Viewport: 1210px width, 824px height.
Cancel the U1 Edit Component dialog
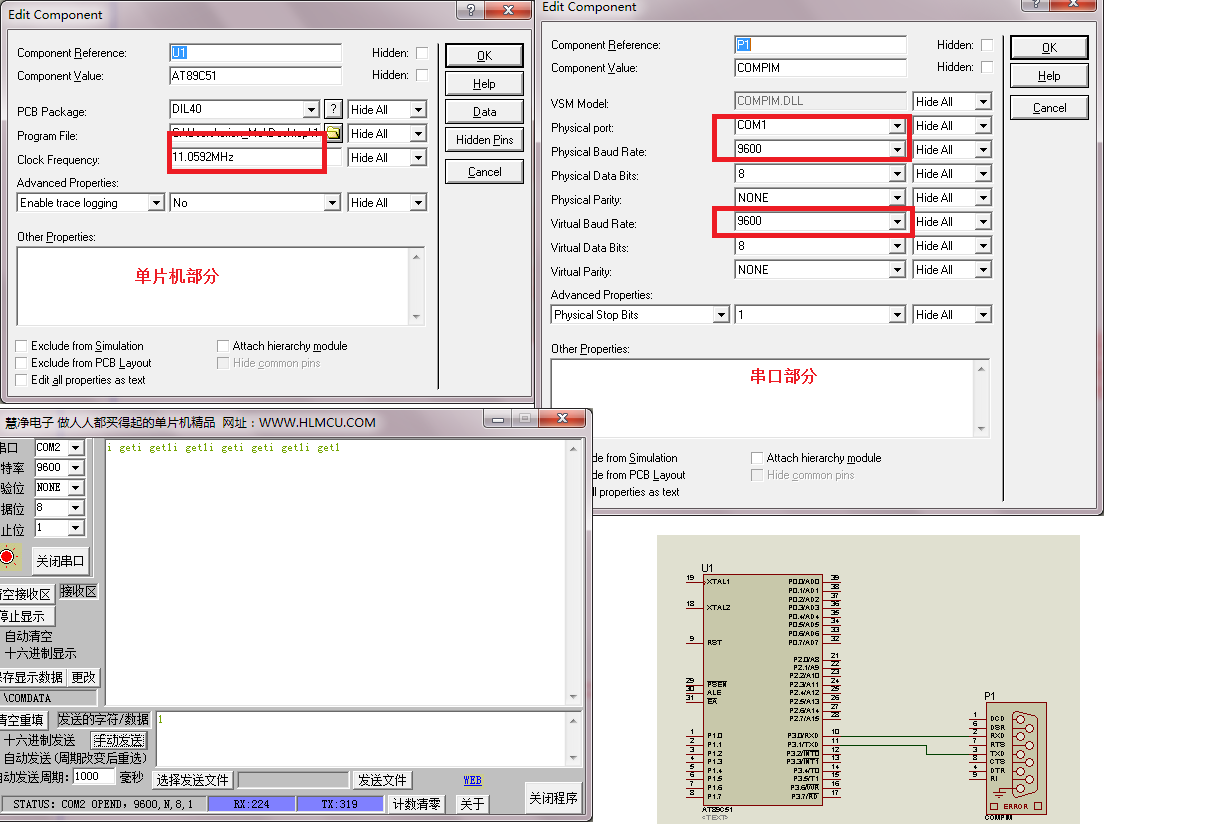[x=484, y=172]
